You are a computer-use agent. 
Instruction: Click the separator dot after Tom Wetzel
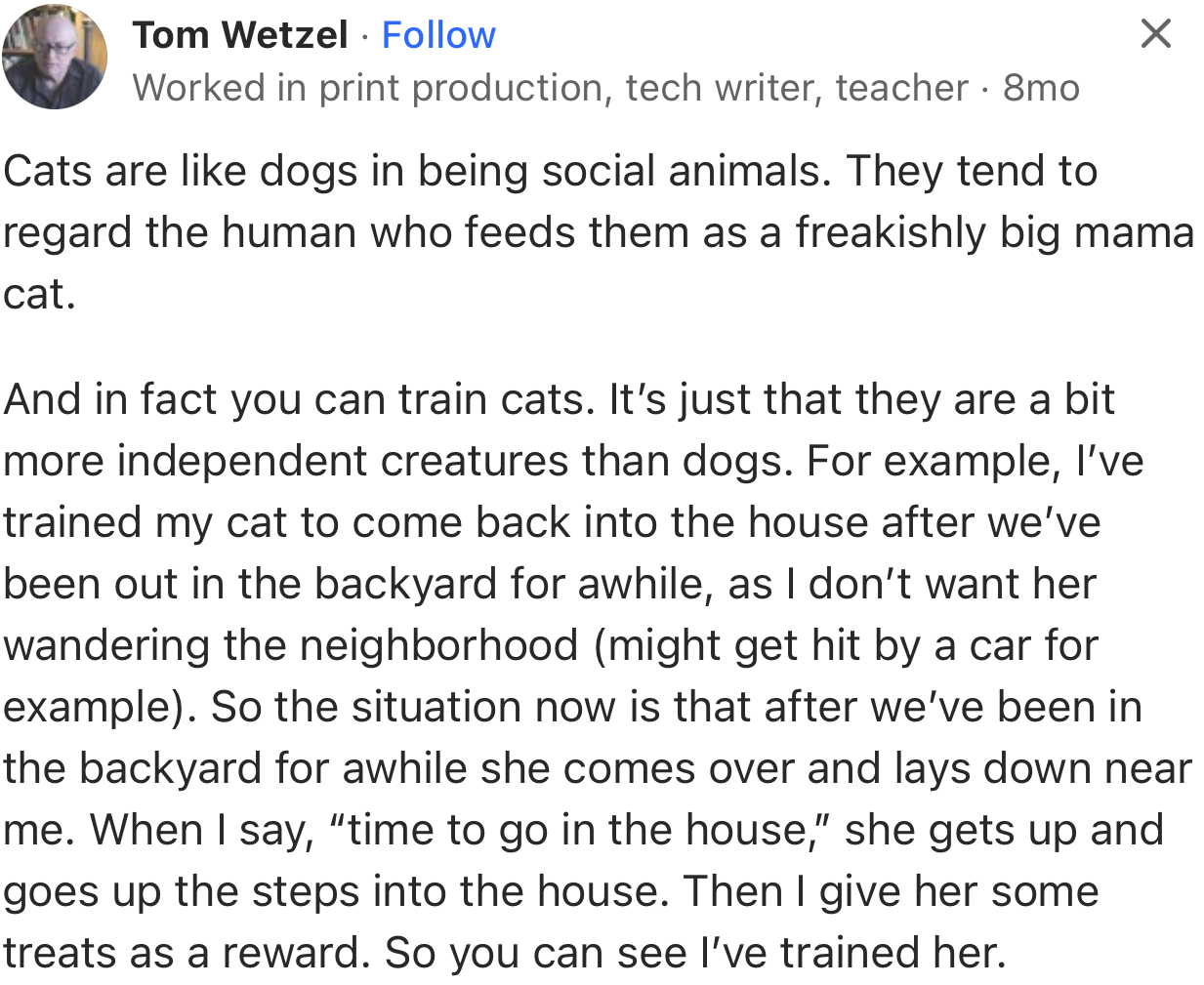365,34
